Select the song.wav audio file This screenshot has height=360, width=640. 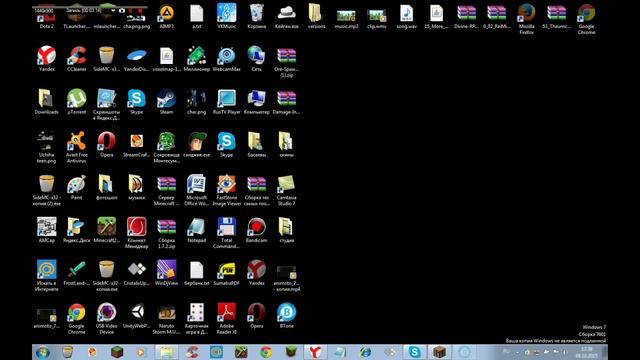(x=407, y=16)
